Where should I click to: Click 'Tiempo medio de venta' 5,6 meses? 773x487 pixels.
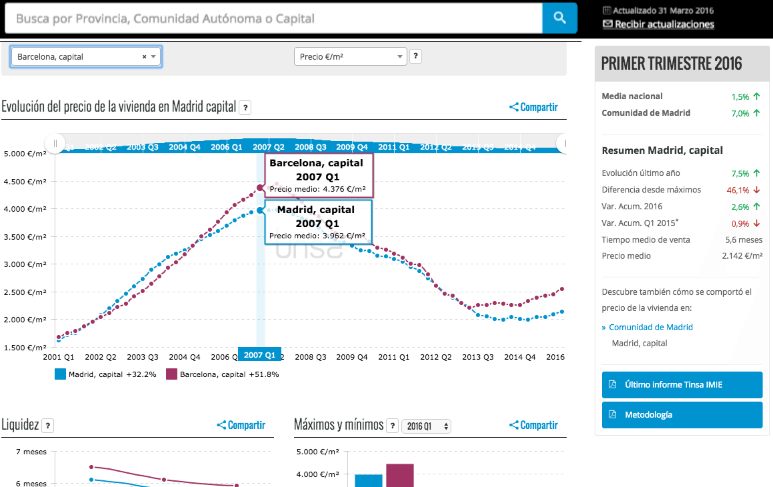(743, 240)
